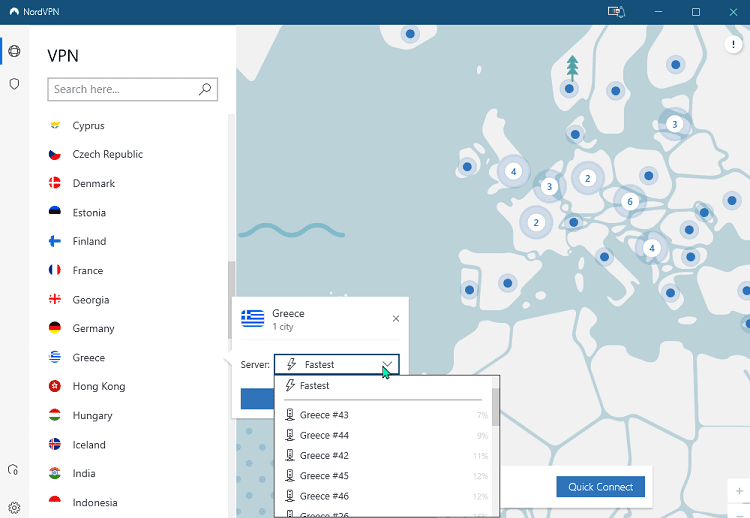Click the Hong Kong flag icon
The image size is (750, 518).
point(55,386)
